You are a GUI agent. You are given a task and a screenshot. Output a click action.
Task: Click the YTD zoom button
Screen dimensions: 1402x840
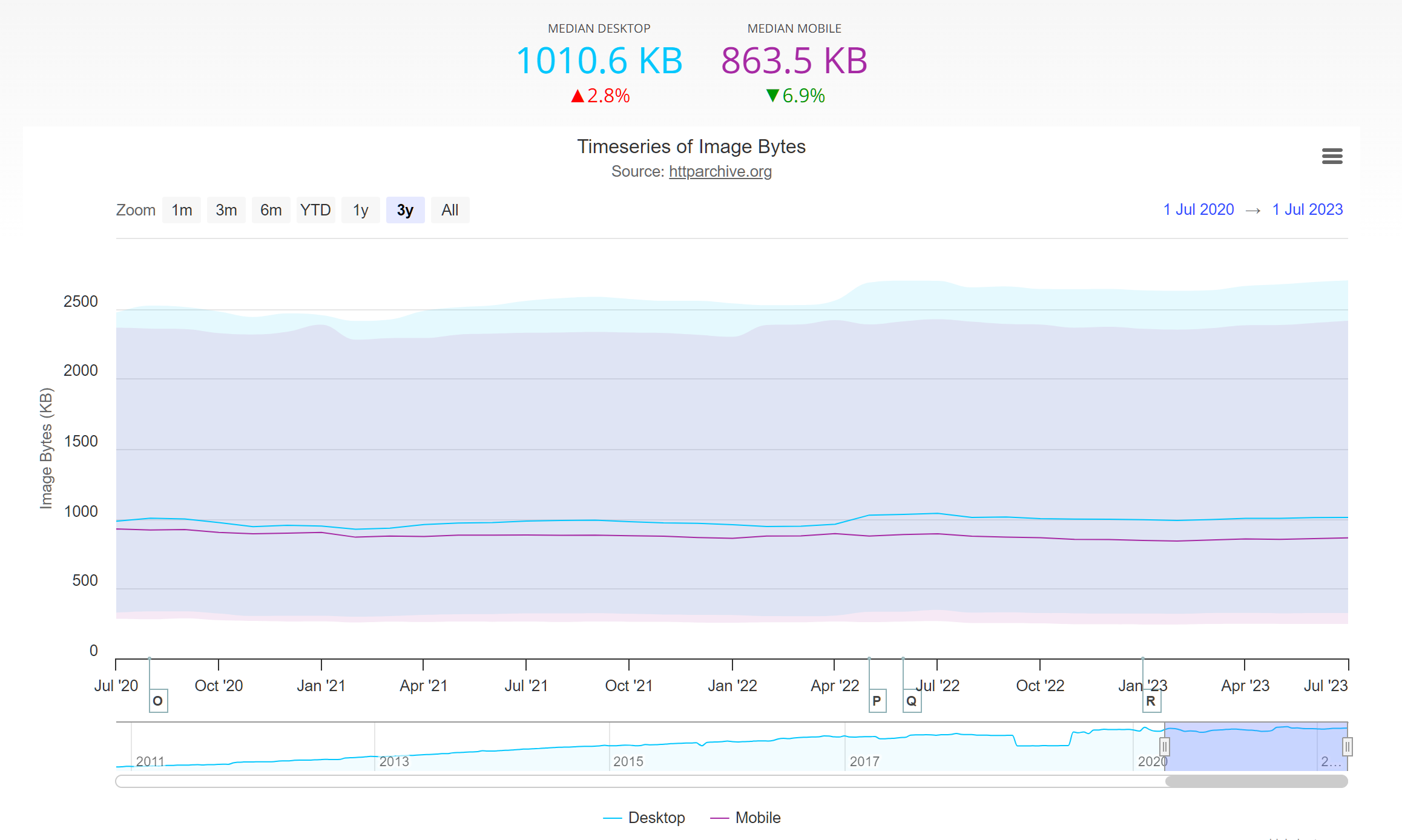[x=315, y=210]
